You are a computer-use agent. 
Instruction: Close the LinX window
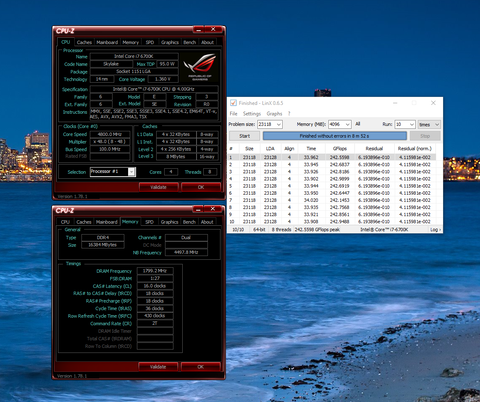(433, 103)
